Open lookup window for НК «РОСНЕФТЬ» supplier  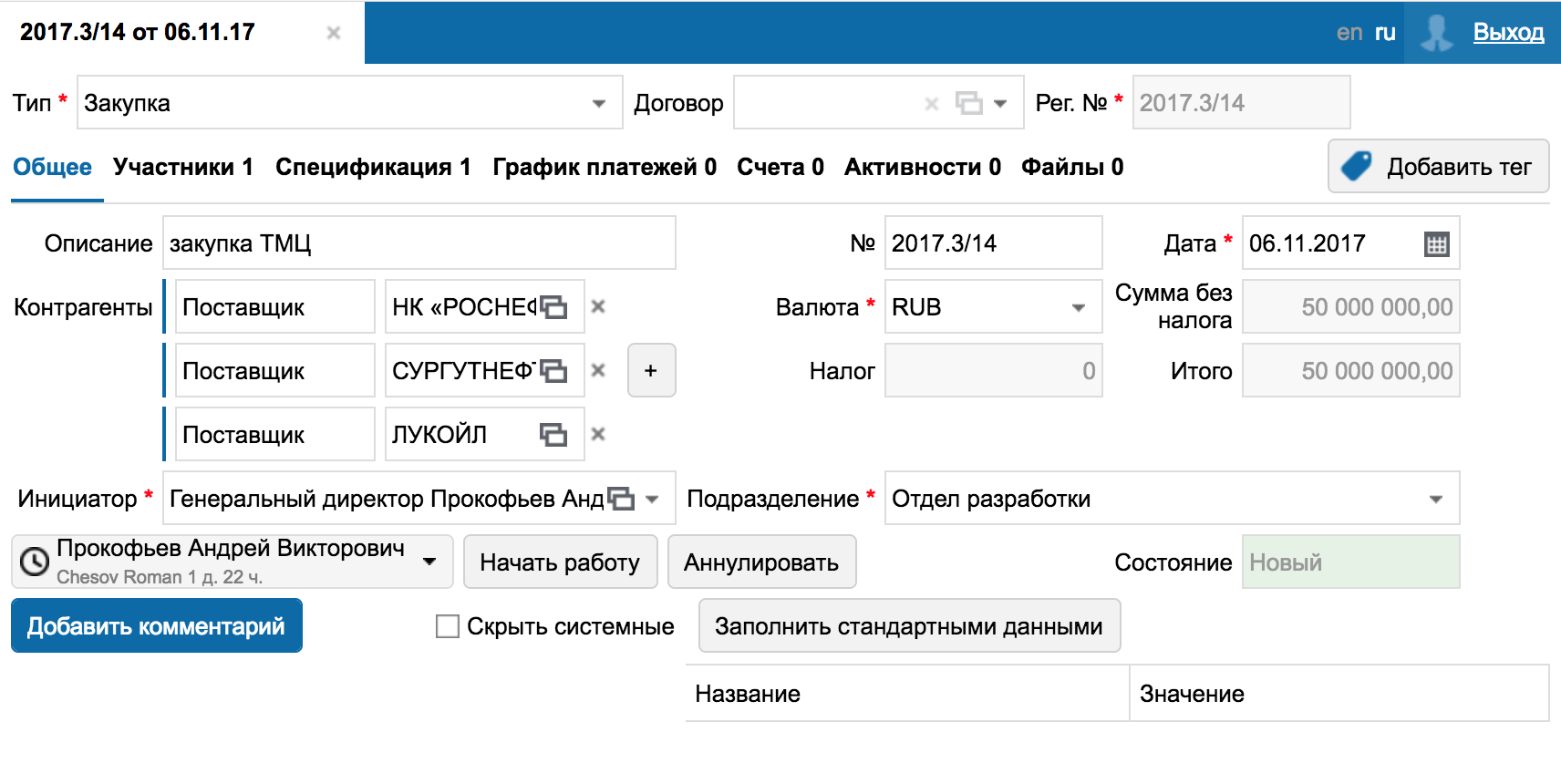553,307
